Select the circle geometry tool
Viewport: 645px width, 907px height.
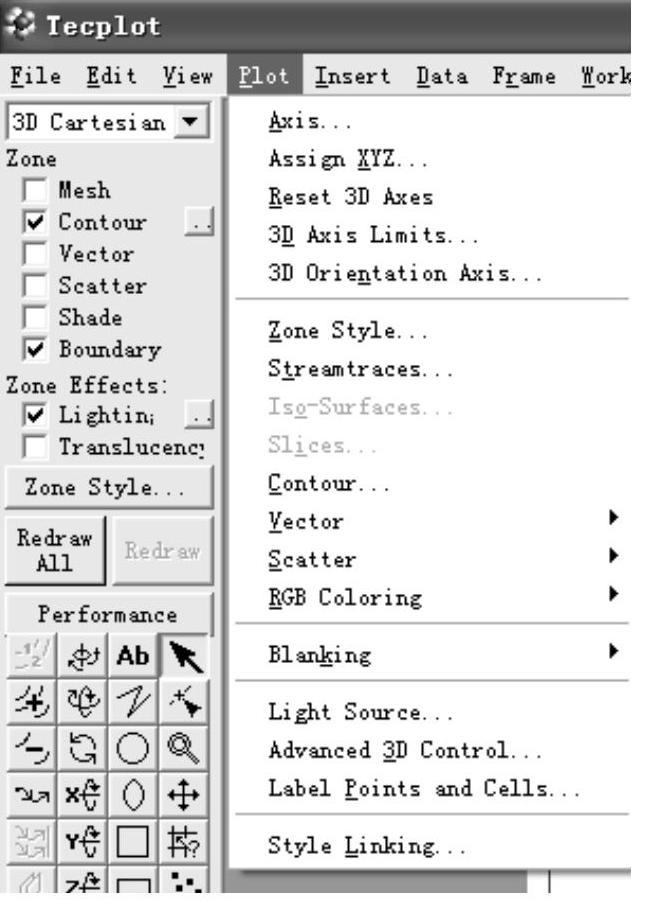coord(133,744)
